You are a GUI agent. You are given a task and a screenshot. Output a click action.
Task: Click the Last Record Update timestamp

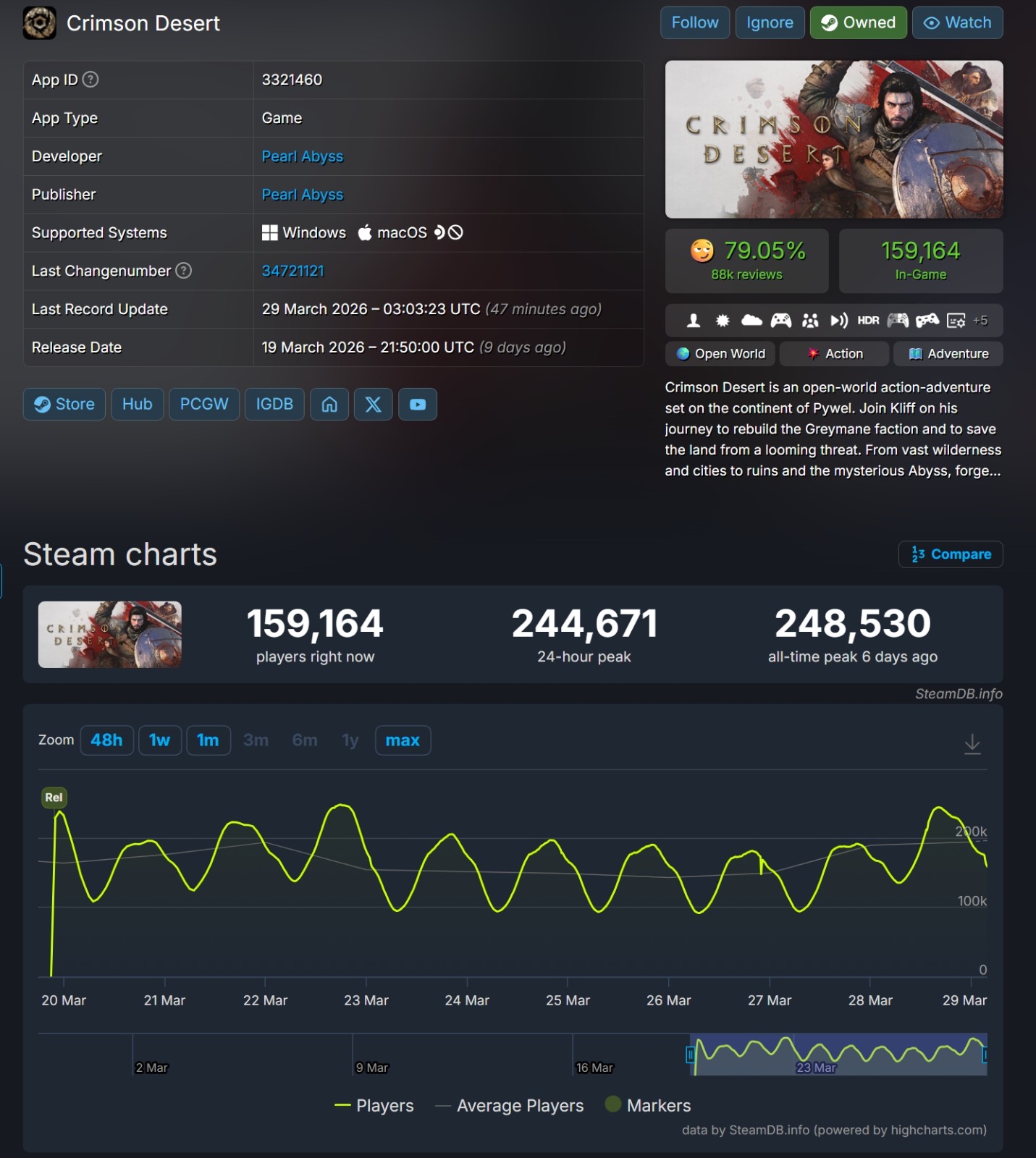[x=431, y=309]
